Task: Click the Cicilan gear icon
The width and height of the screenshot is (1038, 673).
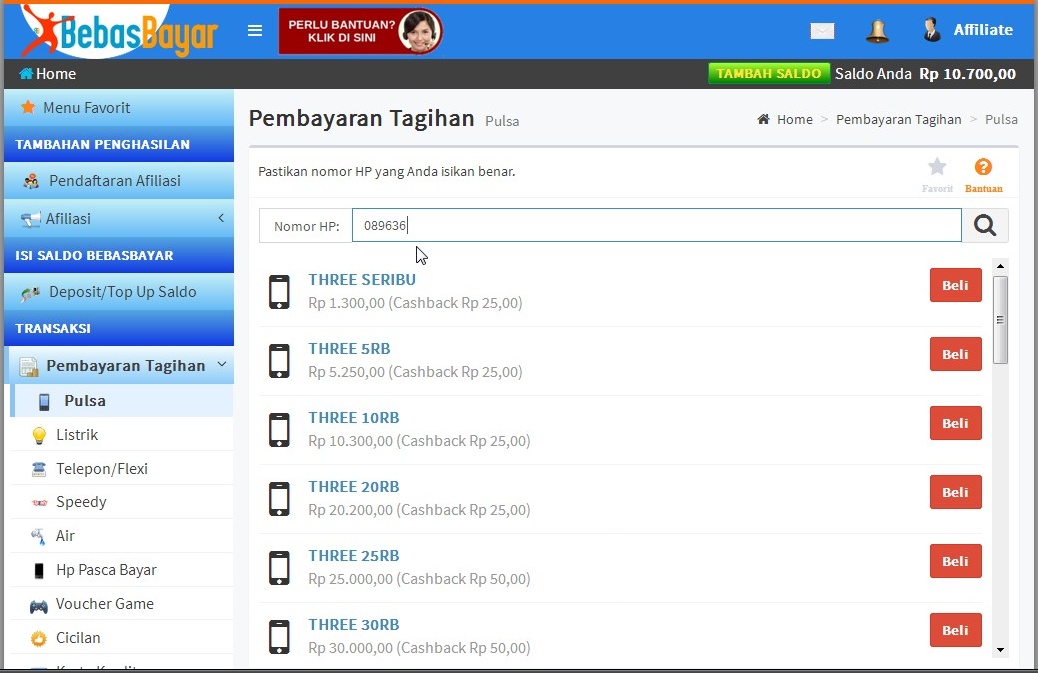Action: 38,639
